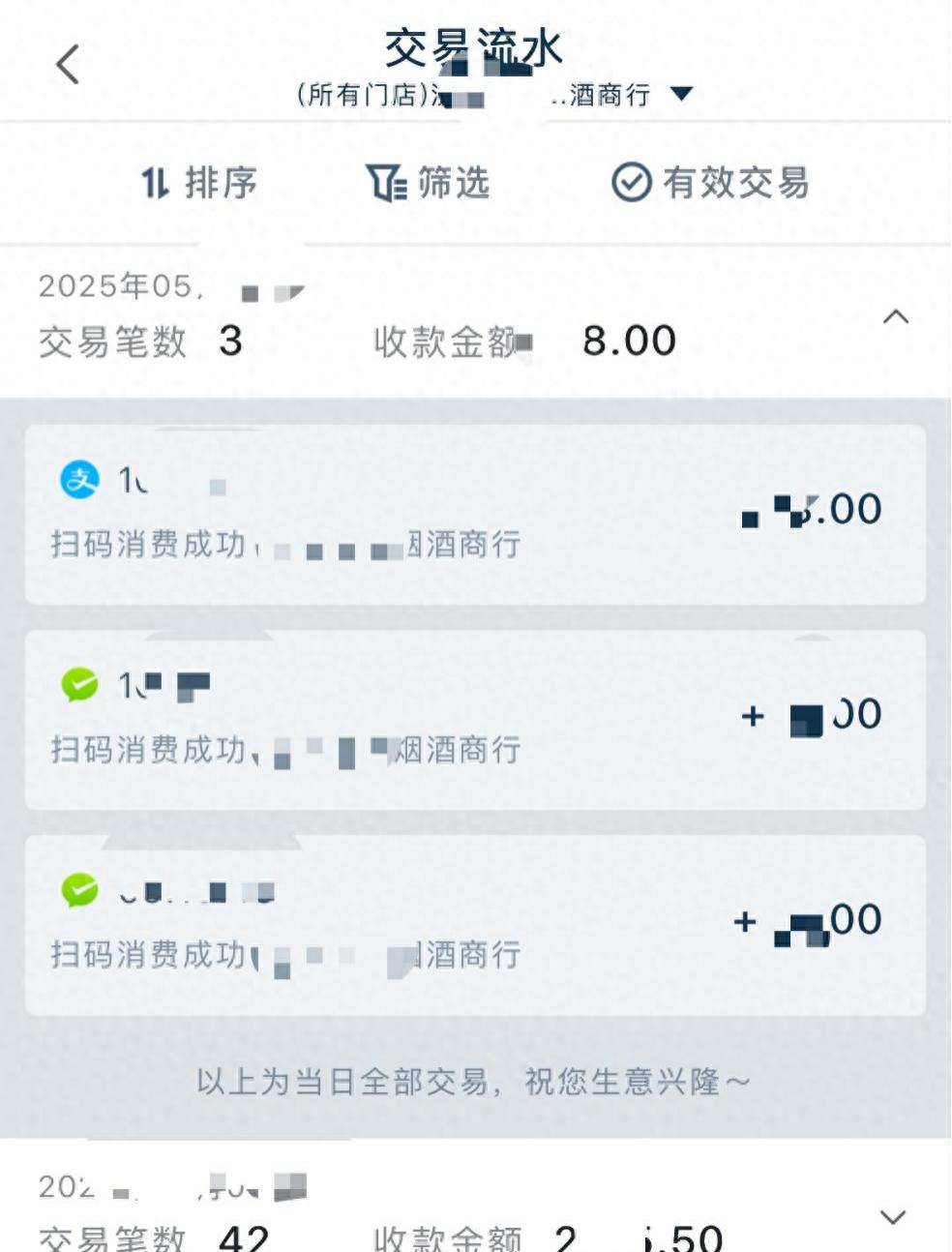Open the 排序 sort option
The image size is (952, 1252).
coord(221,182)
